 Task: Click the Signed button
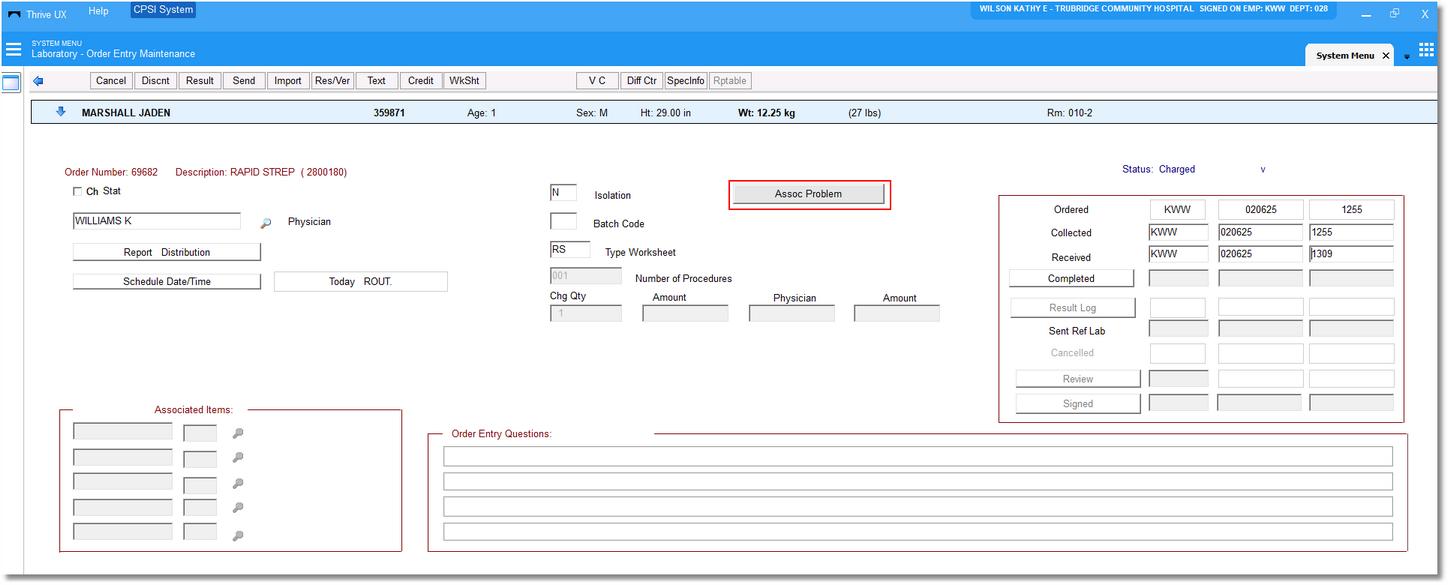click(1078, 404)
